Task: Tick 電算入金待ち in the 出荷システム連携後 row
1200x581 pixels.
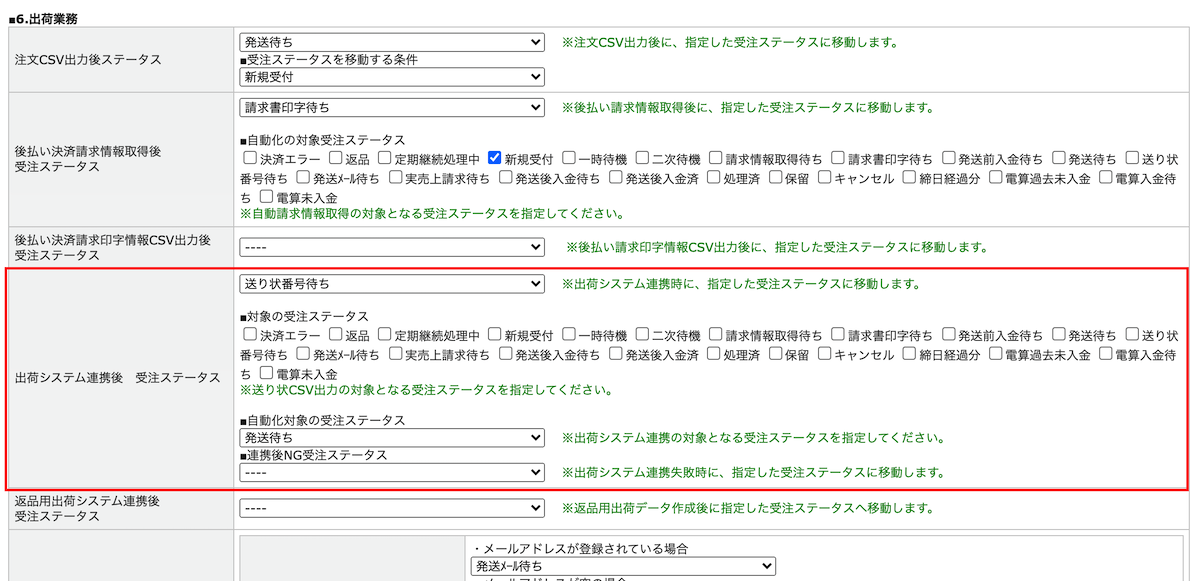Action: click(x=1105, y=354)
